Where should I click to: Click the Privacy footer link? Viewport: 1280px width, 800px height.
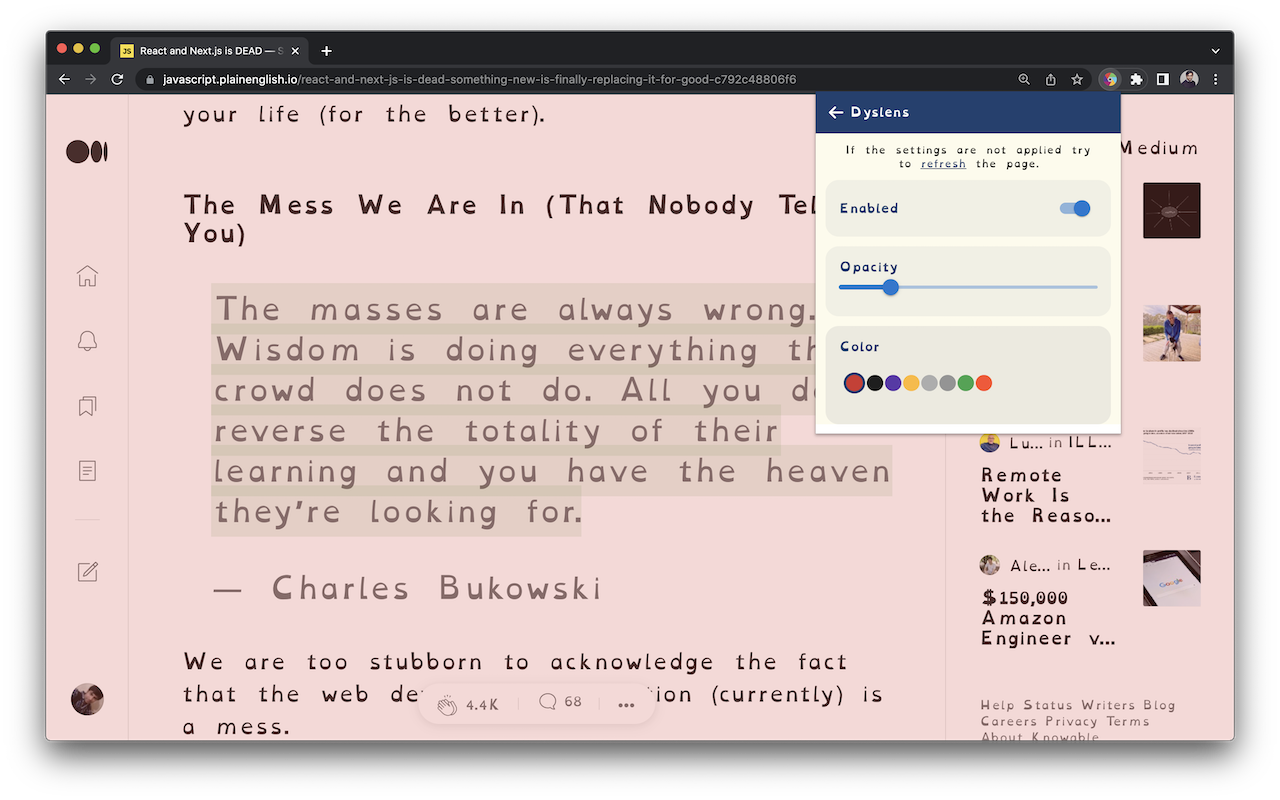(x=1072, y=721)
